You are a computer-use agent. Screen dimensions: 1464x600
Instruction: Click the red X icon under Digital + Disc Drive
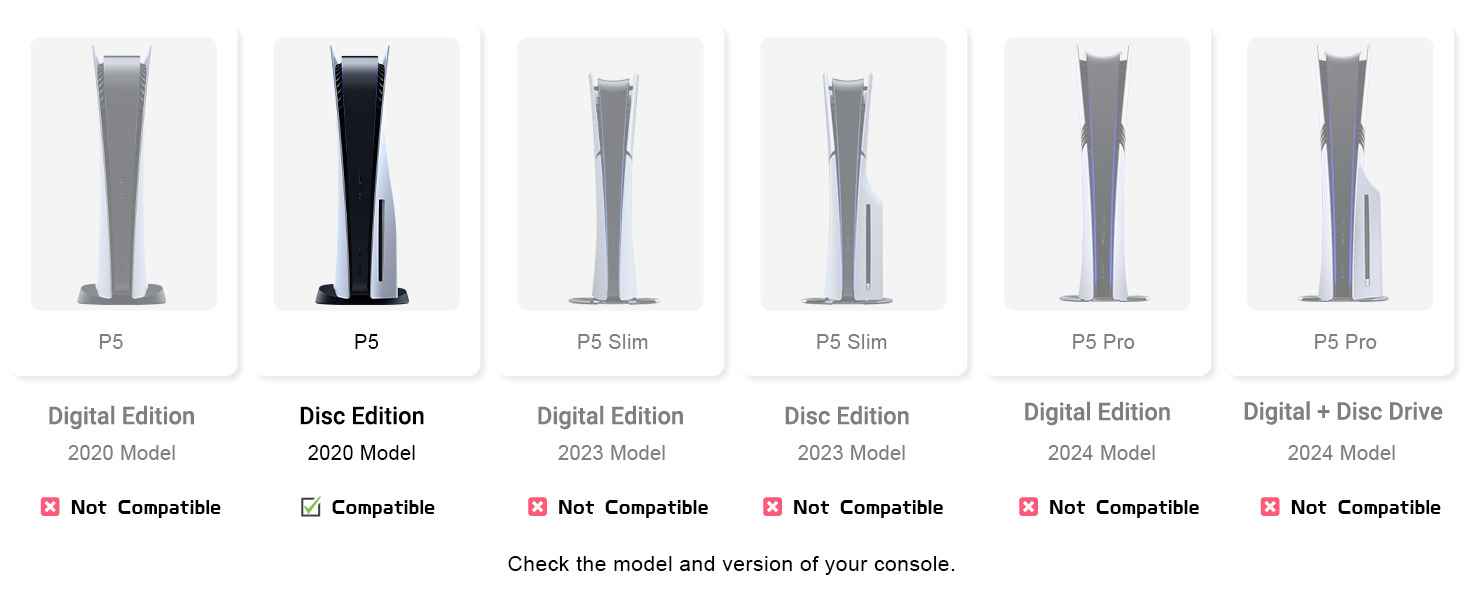tap(1270, 507)
